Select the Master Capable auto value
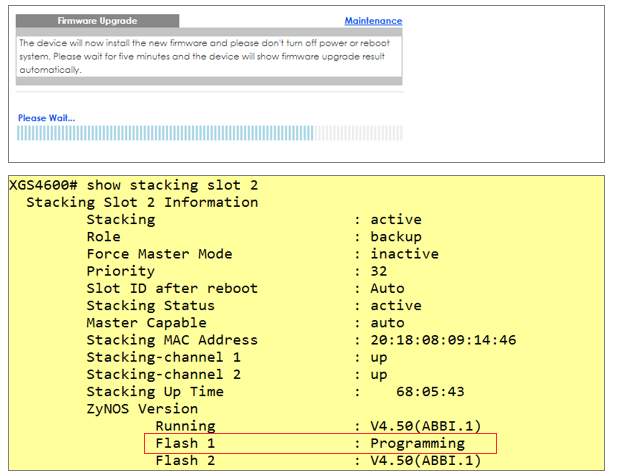 pyautogui.click(x=387, y=323)
